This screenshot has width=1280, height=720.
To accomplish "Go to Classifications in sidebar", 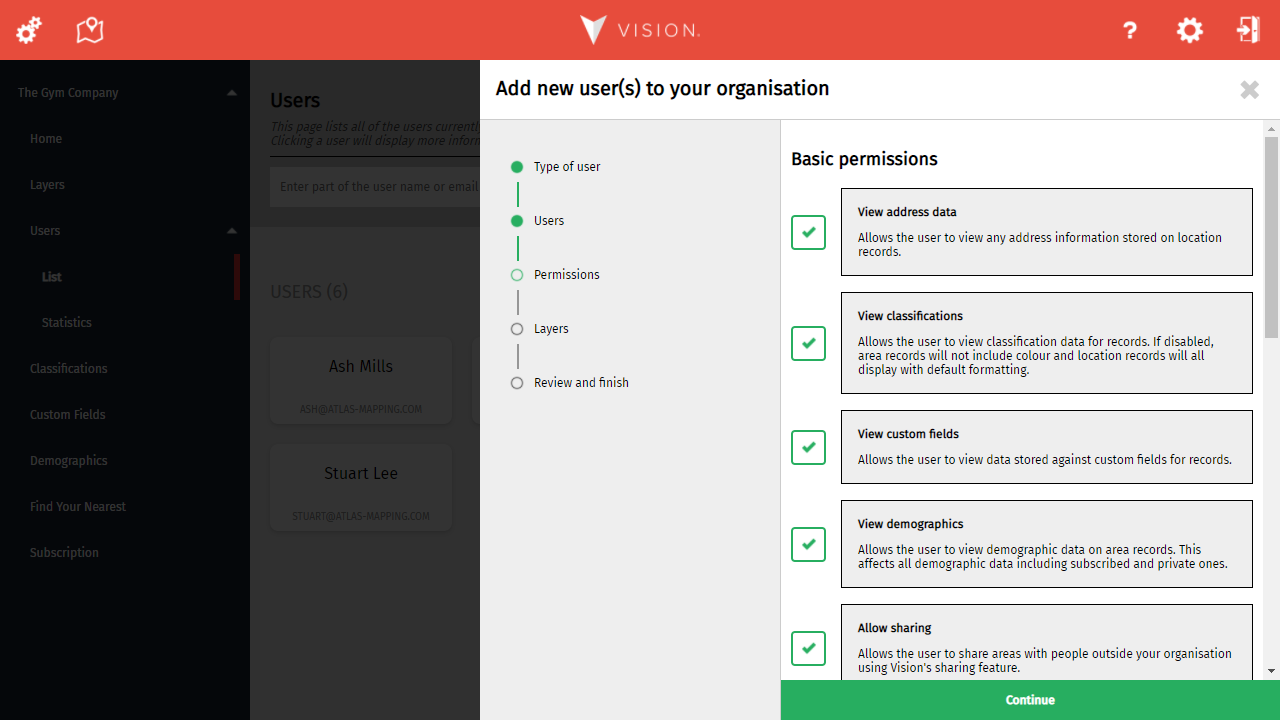I will tap(68, 369).
